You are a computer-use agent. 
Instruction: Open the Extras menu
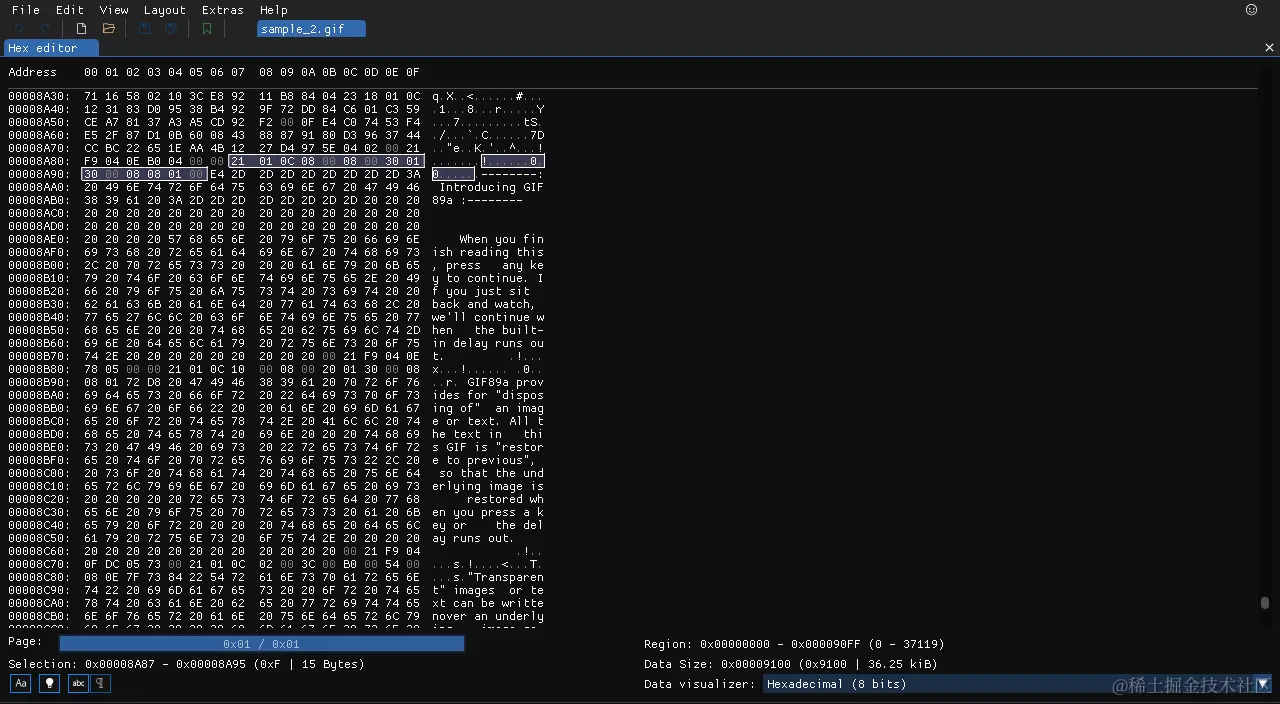coord(222,10)
